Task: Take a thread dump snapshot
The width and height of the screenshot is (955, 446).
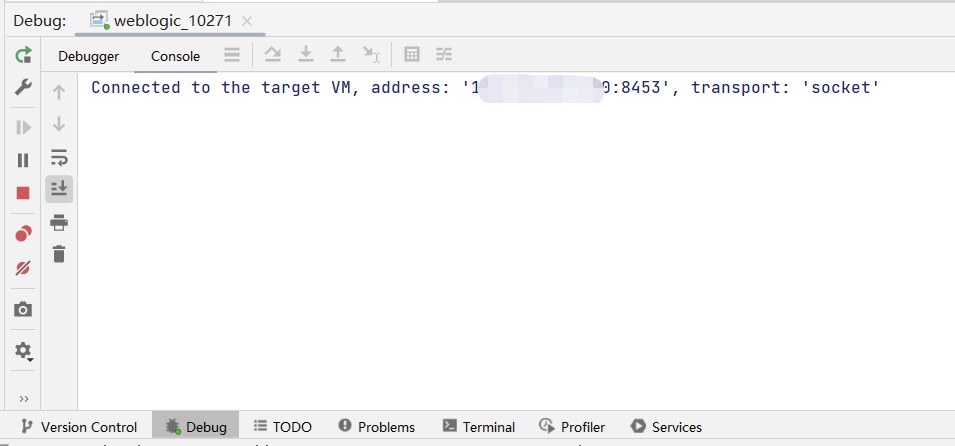Action: coord(23,310)
